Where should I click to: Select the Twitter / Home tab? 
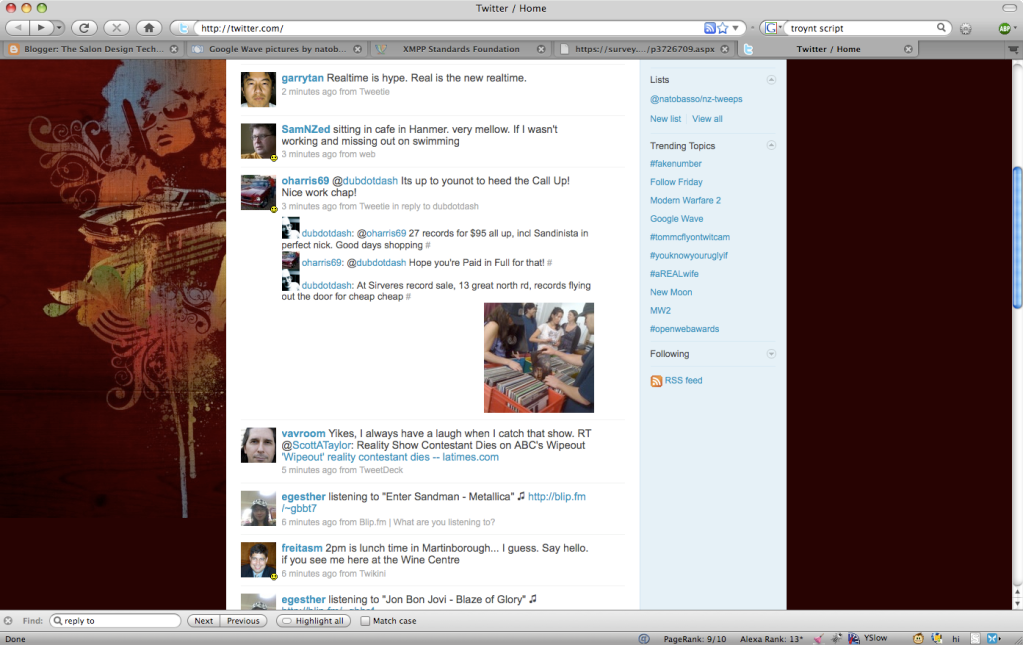(x=828, y=49)
